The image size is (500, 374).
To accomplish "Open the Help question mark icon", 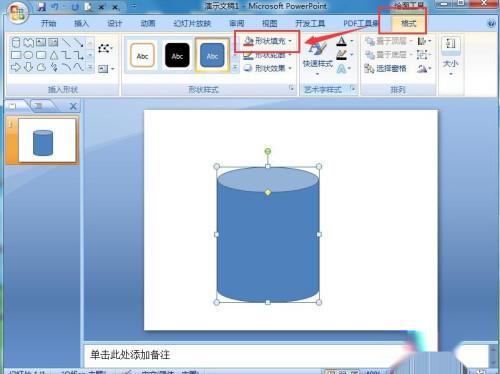I will (x=491, y=23).
